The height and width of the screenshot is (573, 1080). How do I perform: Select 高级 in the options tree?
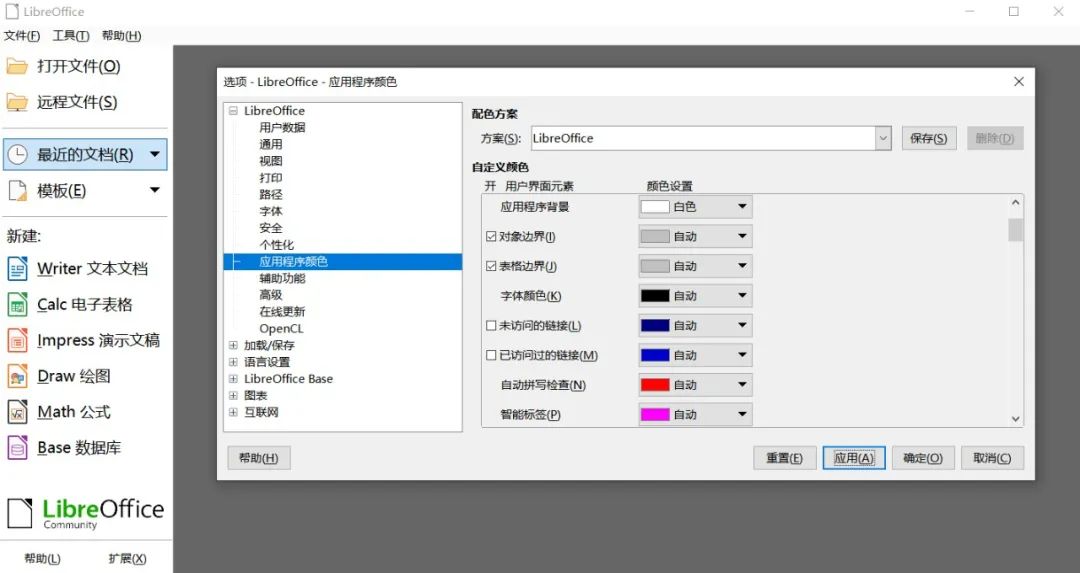[271, 295]
